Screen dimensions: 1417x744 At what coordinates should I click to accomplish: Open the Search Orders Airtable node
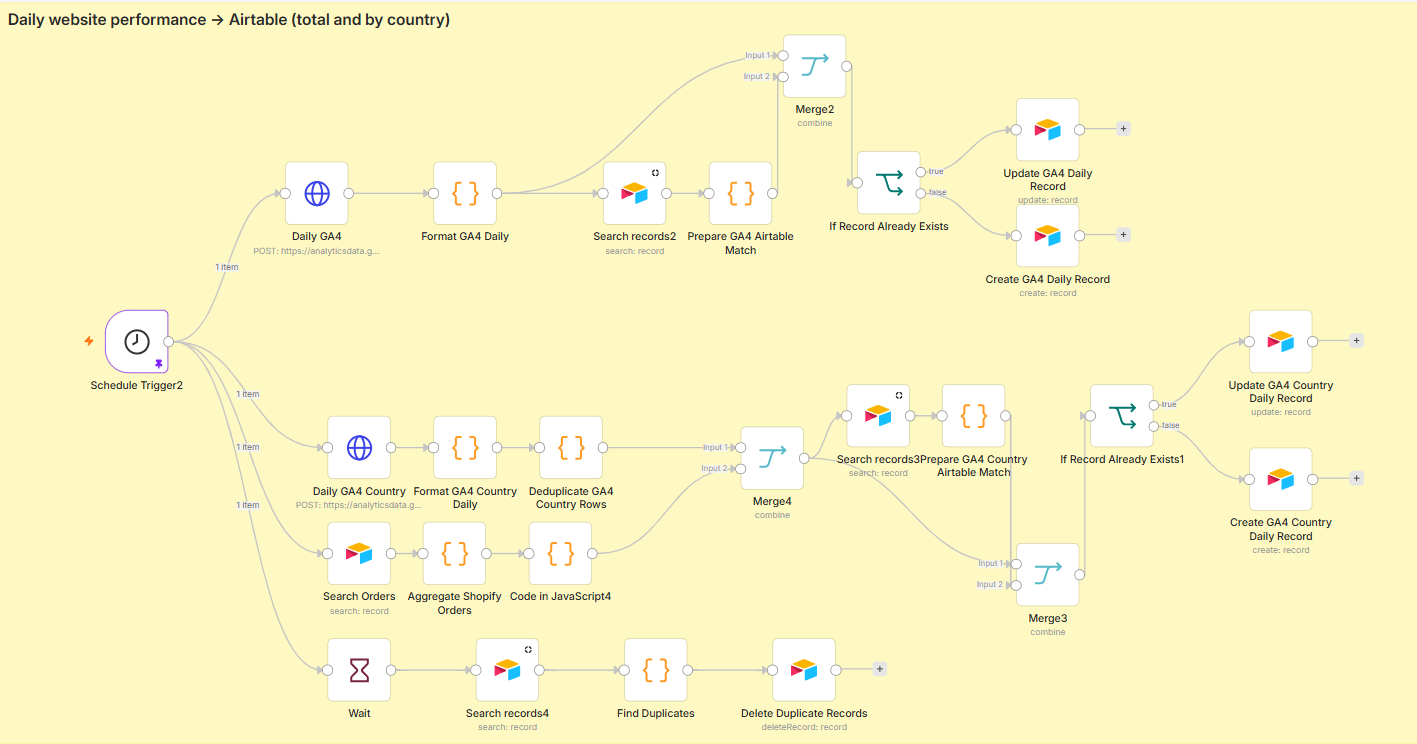pyautogui.click(x=359, y=554)
